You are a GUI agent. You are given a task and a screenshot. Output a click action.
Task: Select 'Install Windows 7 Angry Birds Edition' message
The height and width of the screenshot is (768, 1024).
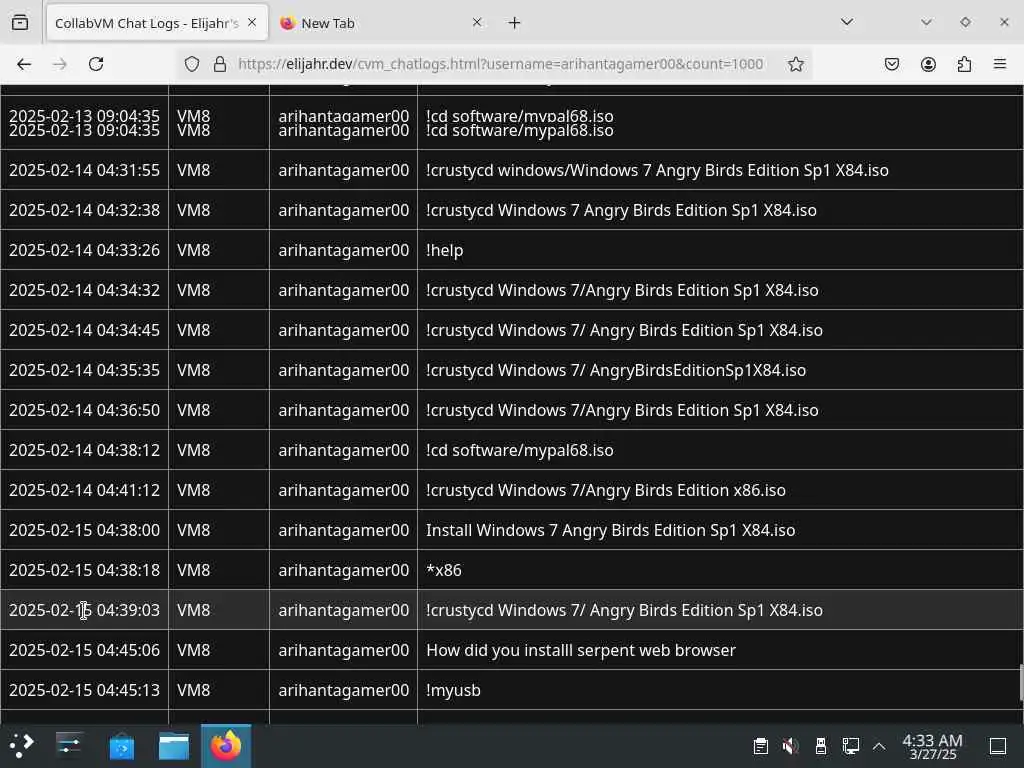(x=611, y=530)
